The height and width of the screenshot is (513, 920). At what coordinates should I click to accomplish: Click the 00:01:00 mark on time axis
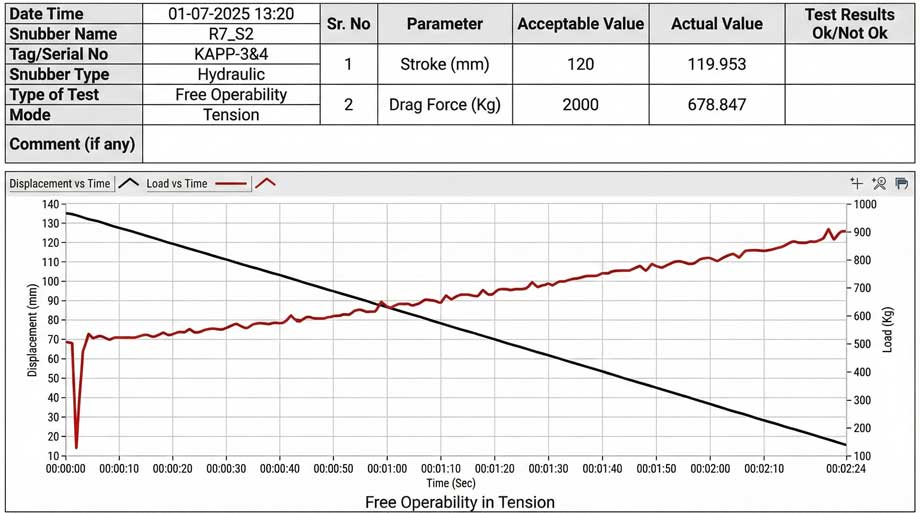pos(388,467)
